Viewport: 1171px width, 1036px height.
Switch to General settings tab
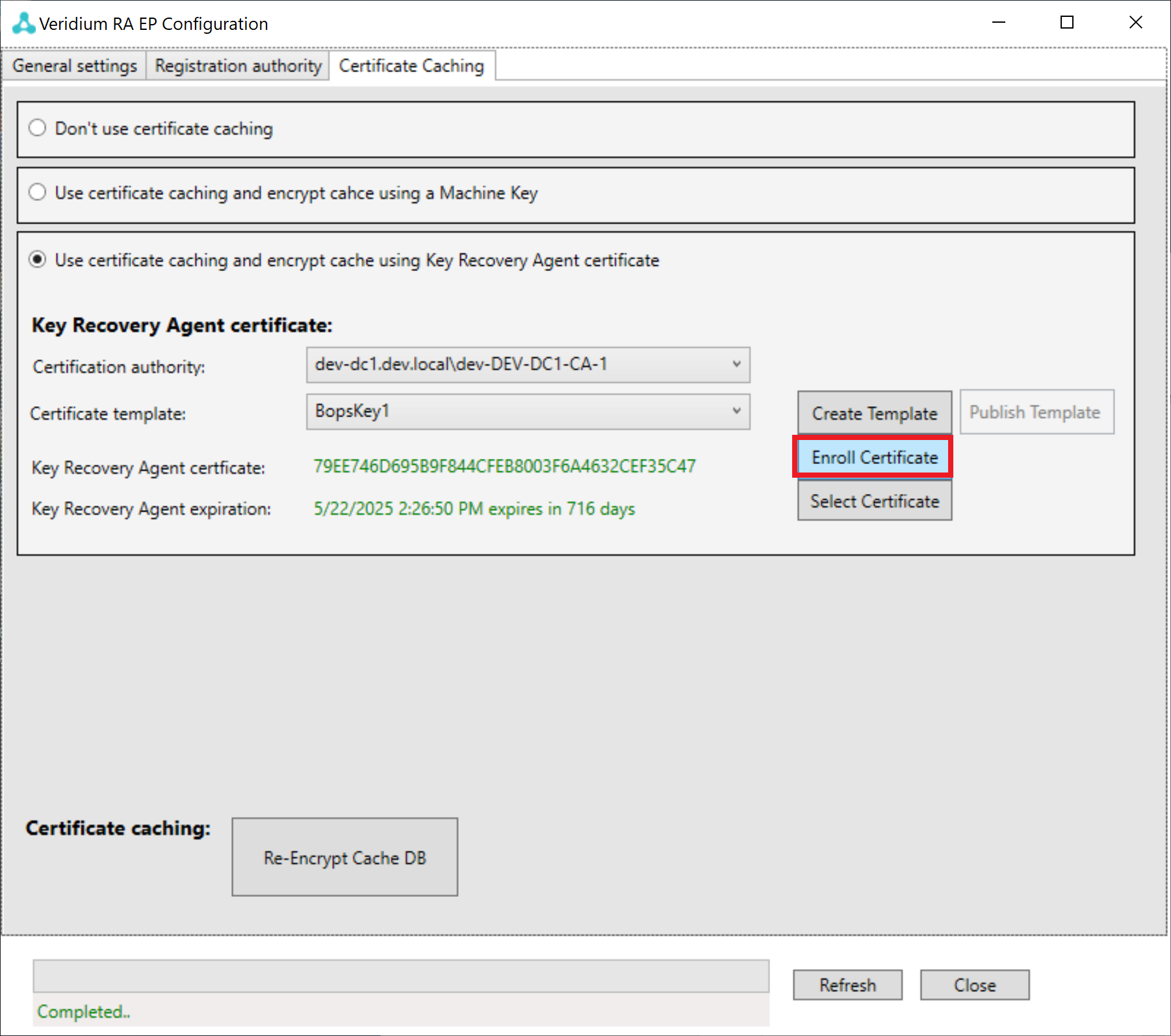pos(75,66)
